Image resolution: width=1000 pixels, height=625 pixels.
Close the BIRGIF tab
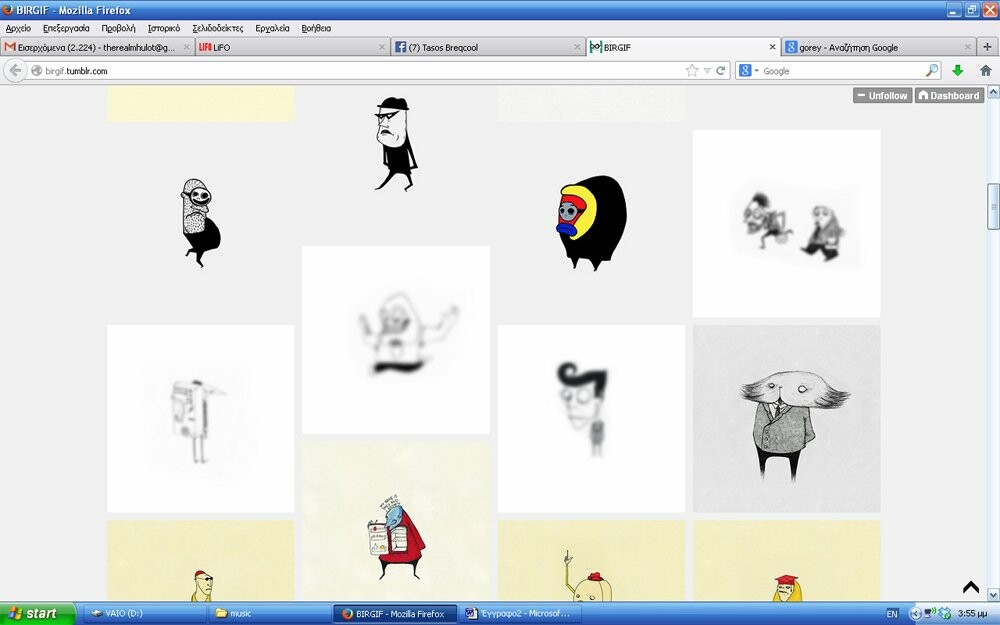[x=772, y=47]
